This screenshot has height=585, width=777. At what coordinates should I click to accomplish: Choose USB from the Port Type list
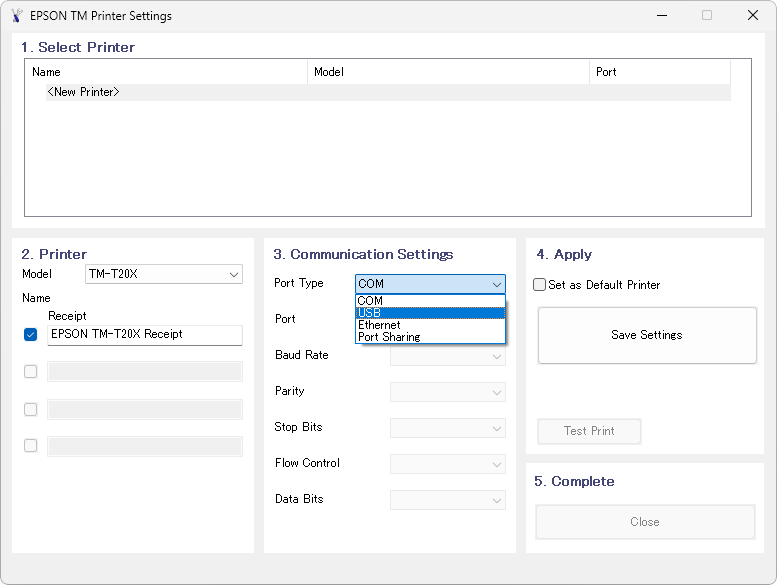click(430, 313)
